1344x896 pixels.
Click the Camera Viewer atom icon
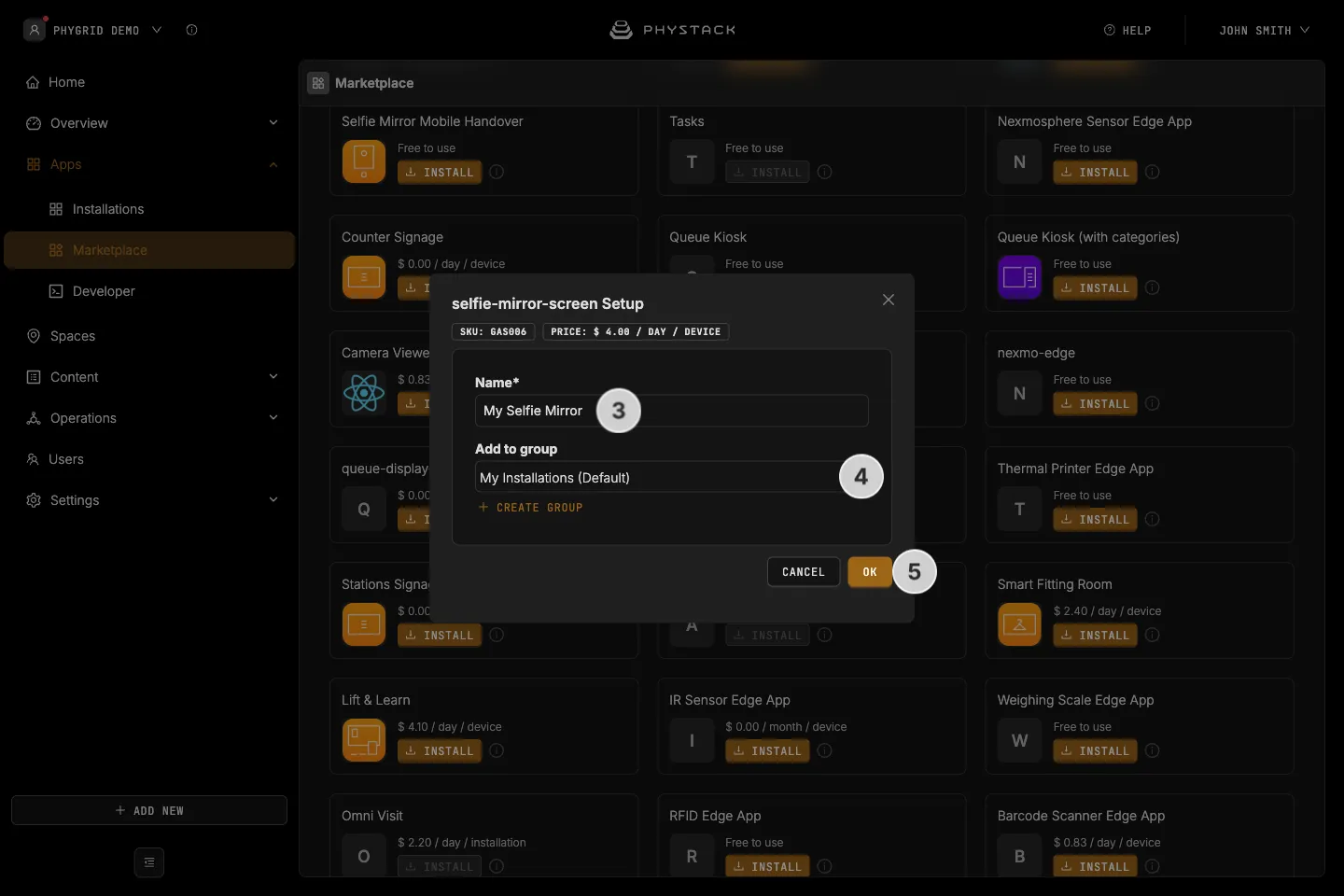click(x=364, y=393)
